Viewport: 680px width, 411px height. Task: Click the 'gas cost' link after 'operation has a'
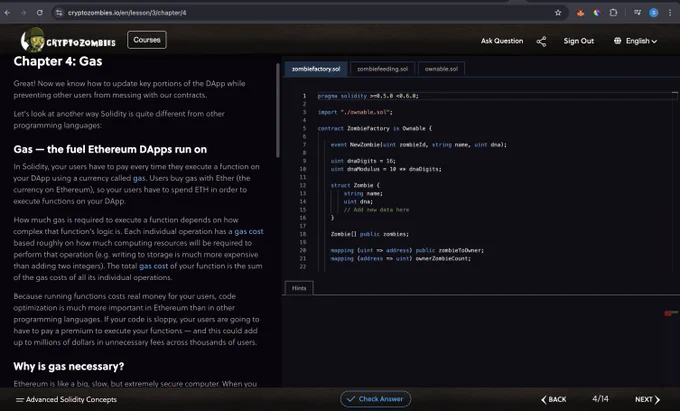(249, 232)
